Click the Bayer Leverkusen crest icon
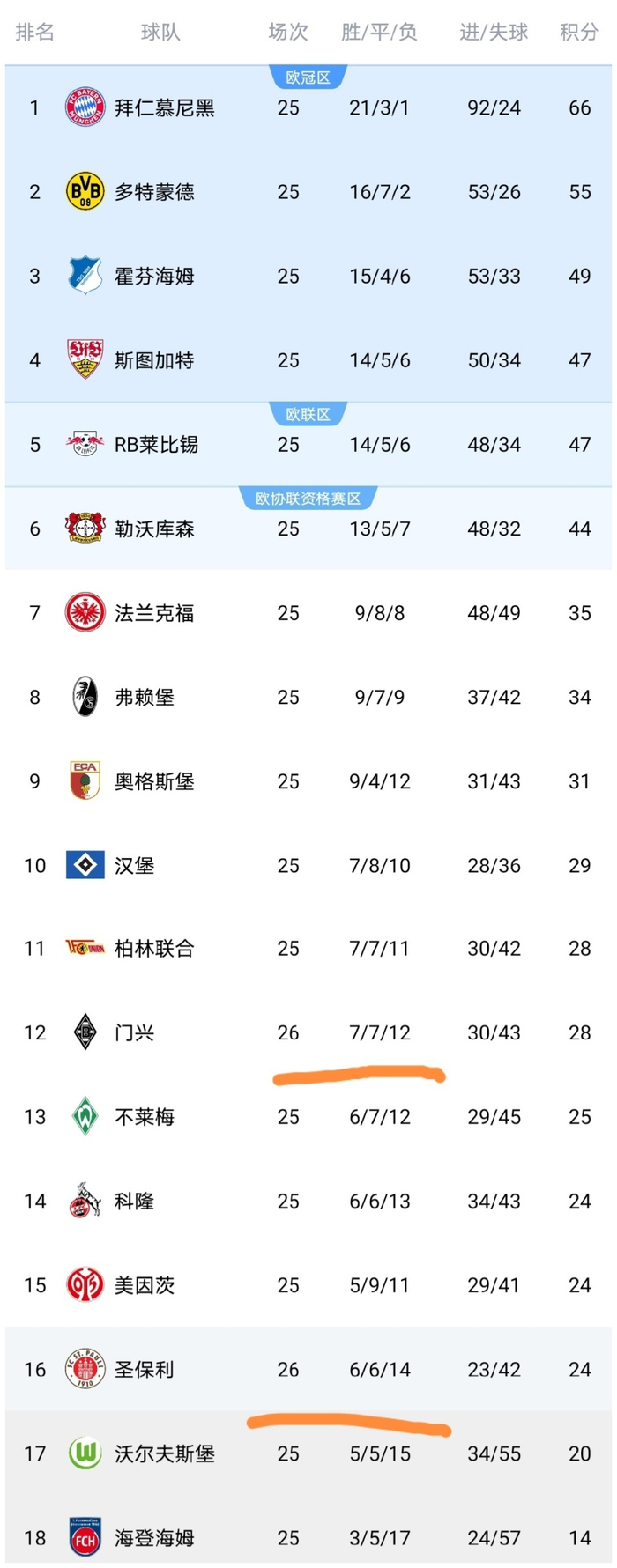Screen dimensions: 617x1568 pyautogui.click(x=84, y=529)
